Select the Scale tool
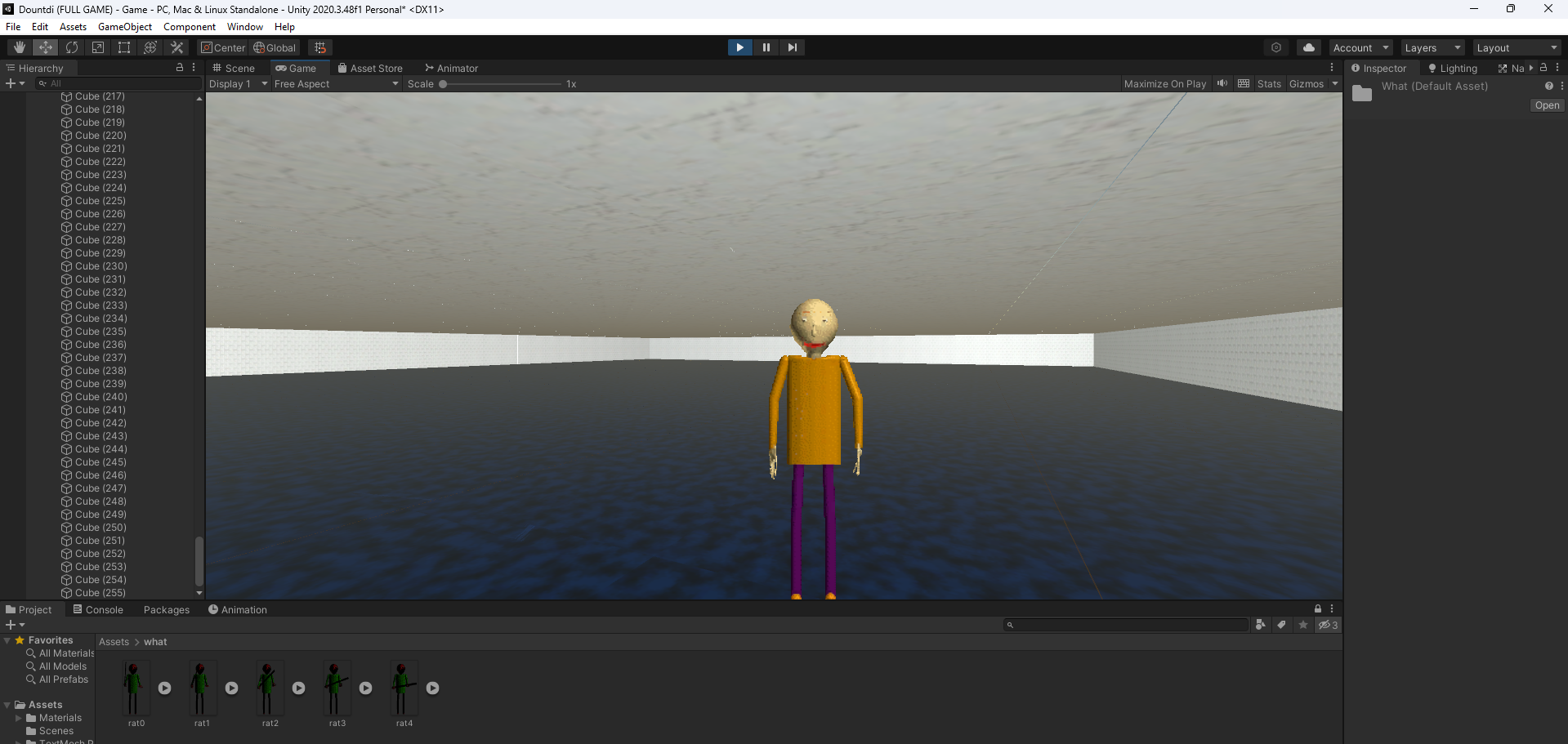Image resolution: width=1568 pixels, height=744 pixels. (x=98, y=47)
